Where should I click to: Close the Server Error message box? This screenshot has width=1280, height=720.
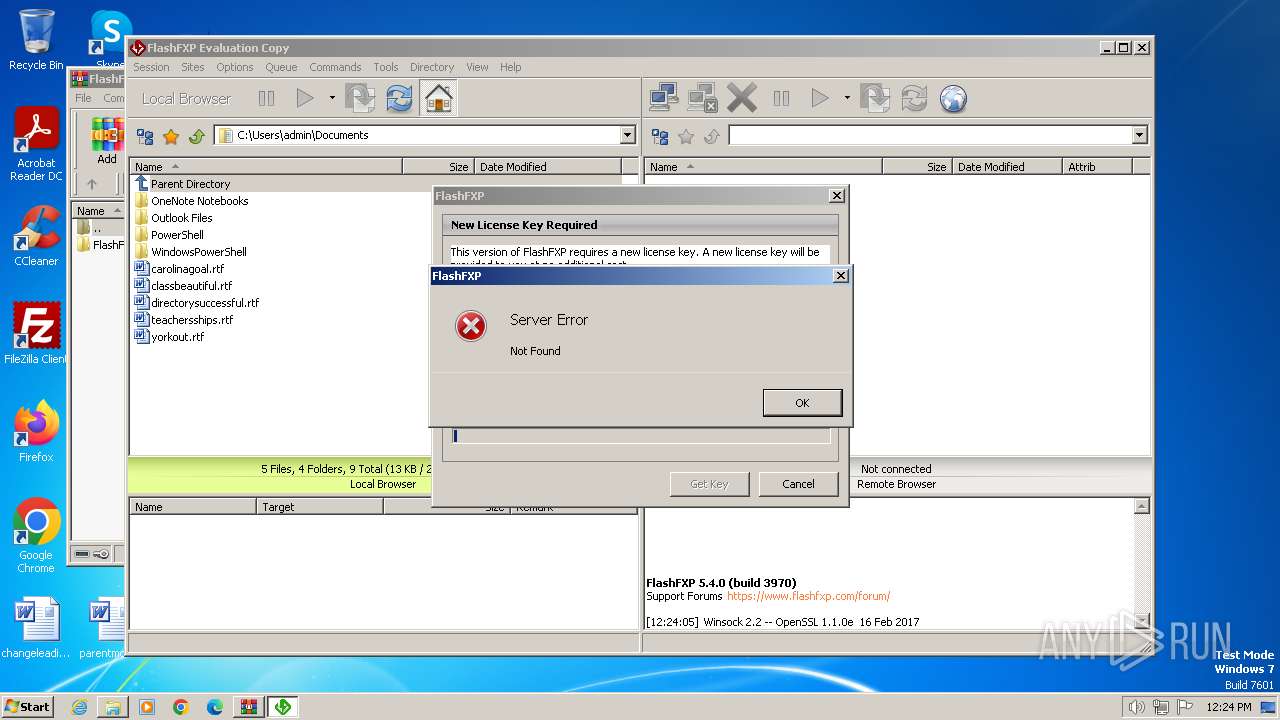point(841,276)
